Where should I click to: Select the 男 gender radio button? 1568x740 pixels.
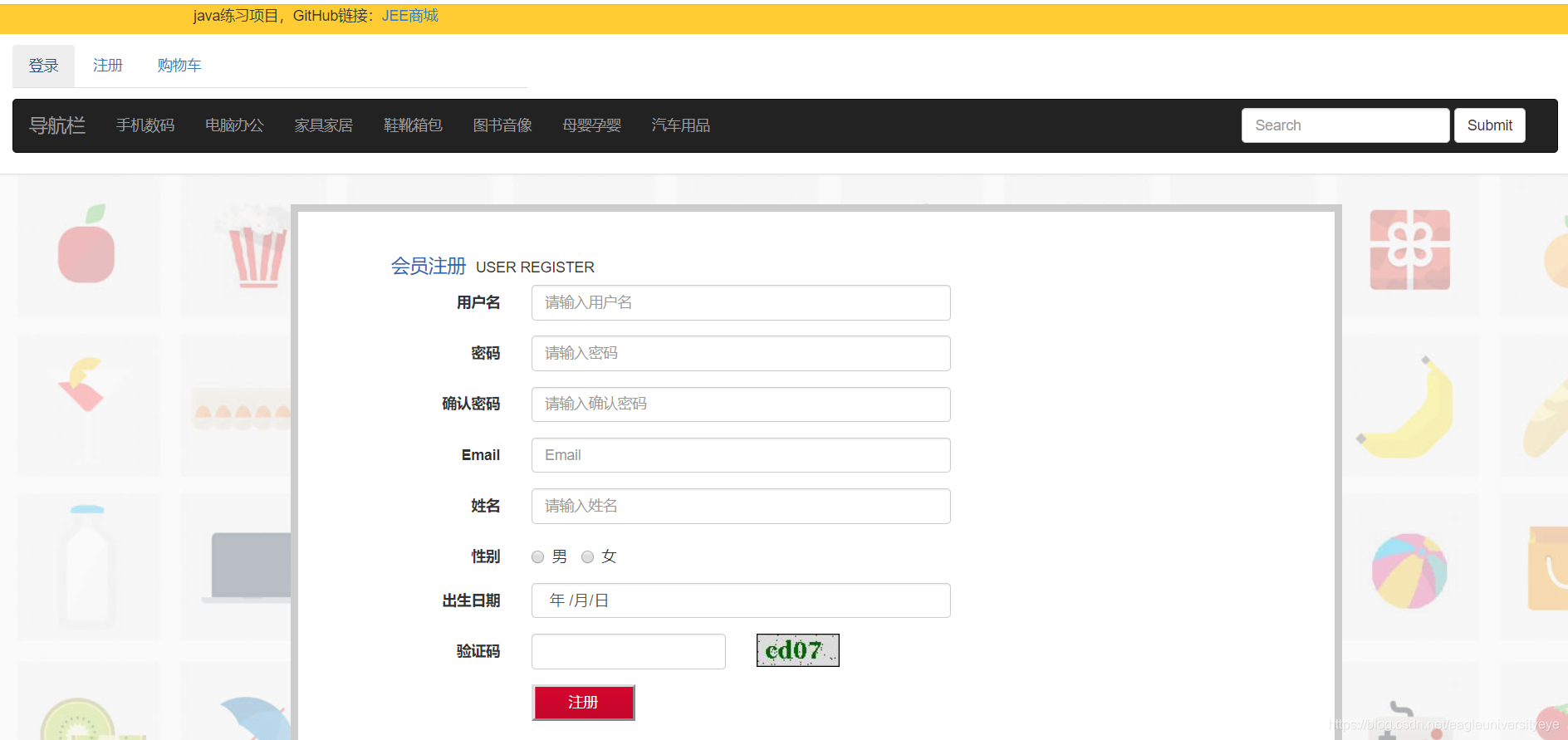[x=538, y=557]
